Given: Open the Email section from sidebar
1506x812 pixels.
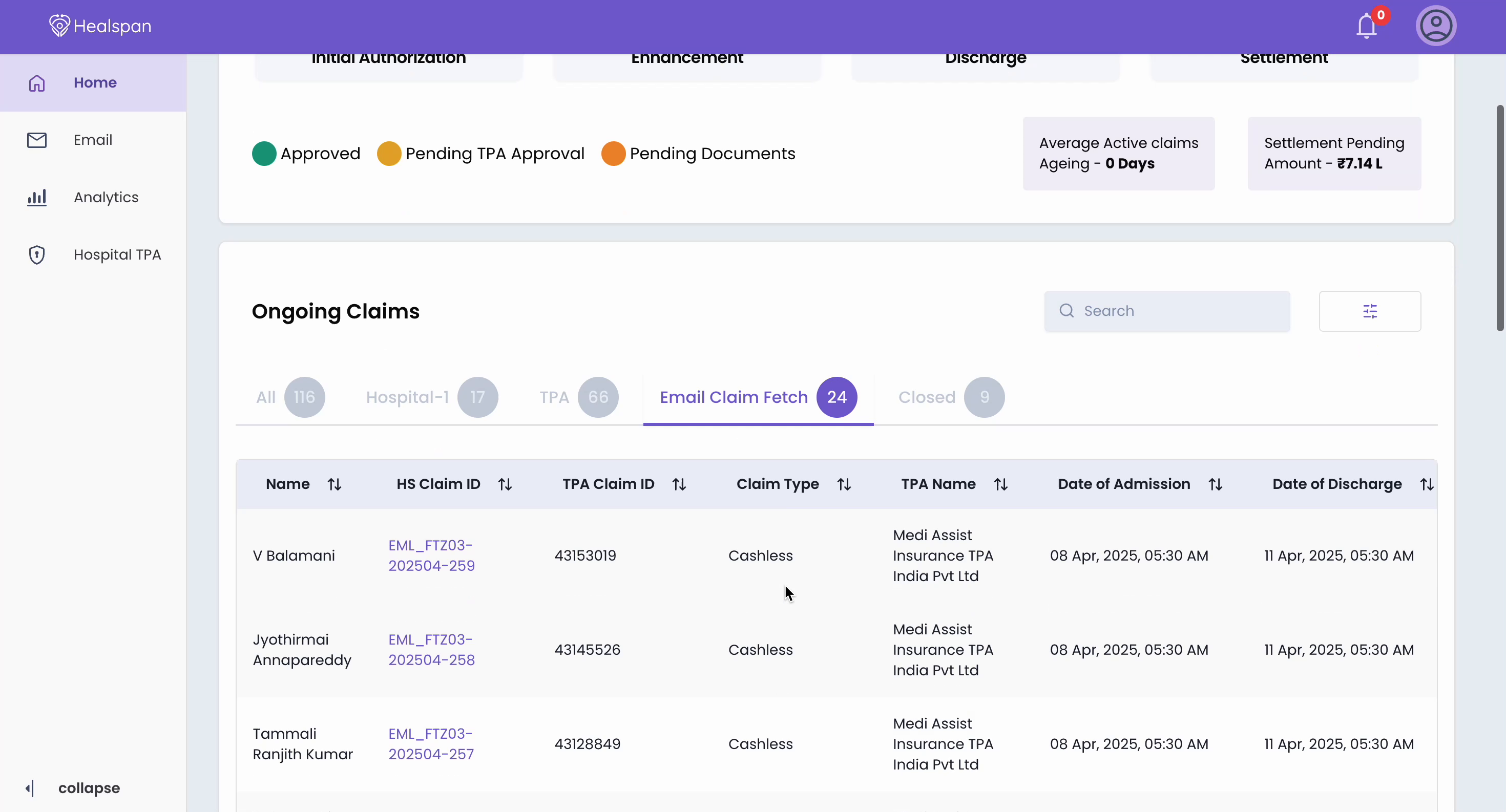Looking at the screenshot, I should (x=92, y=140).
